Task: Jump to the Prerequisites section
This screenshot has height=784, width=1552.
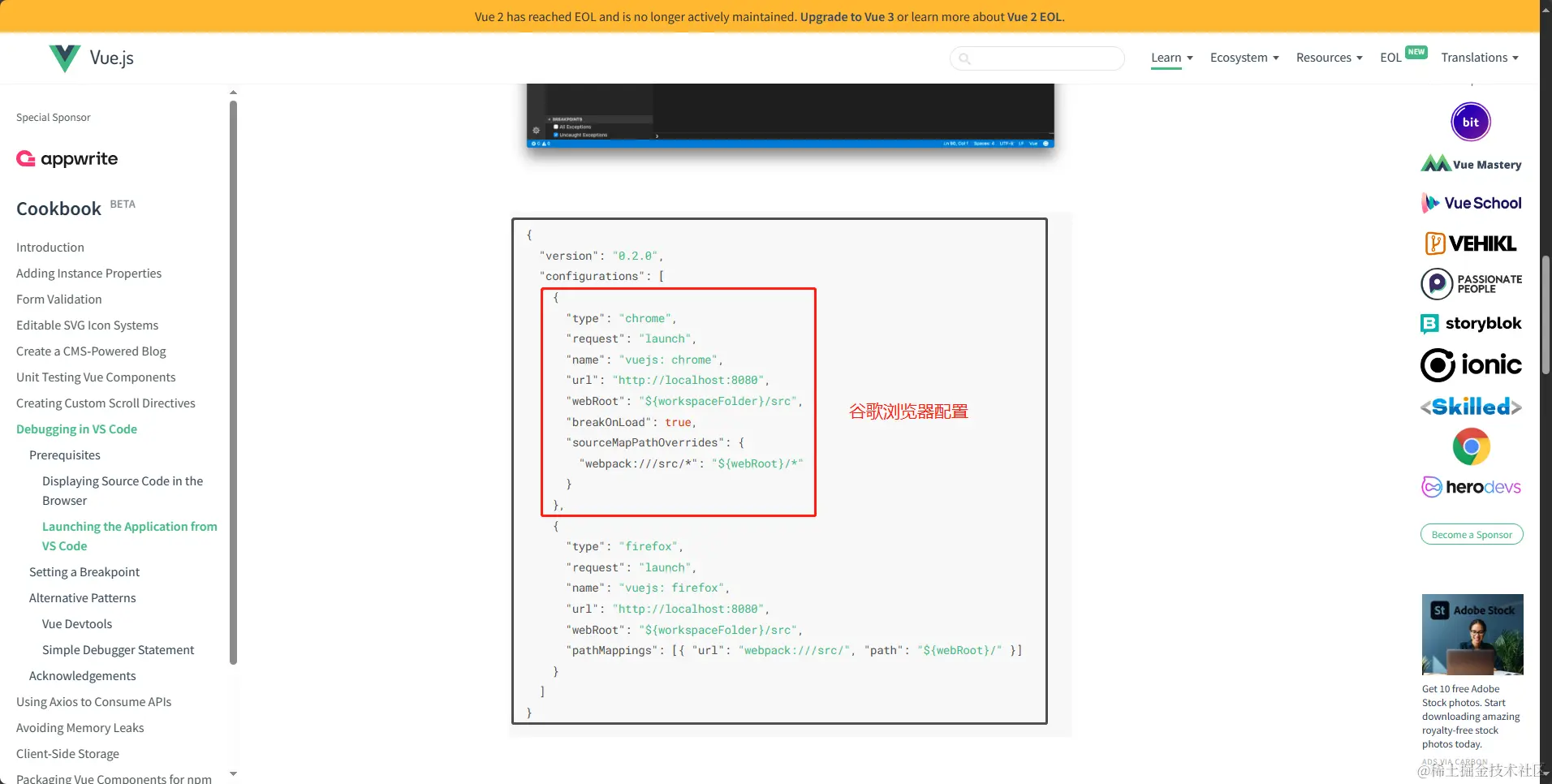Action: coord(65,455)
